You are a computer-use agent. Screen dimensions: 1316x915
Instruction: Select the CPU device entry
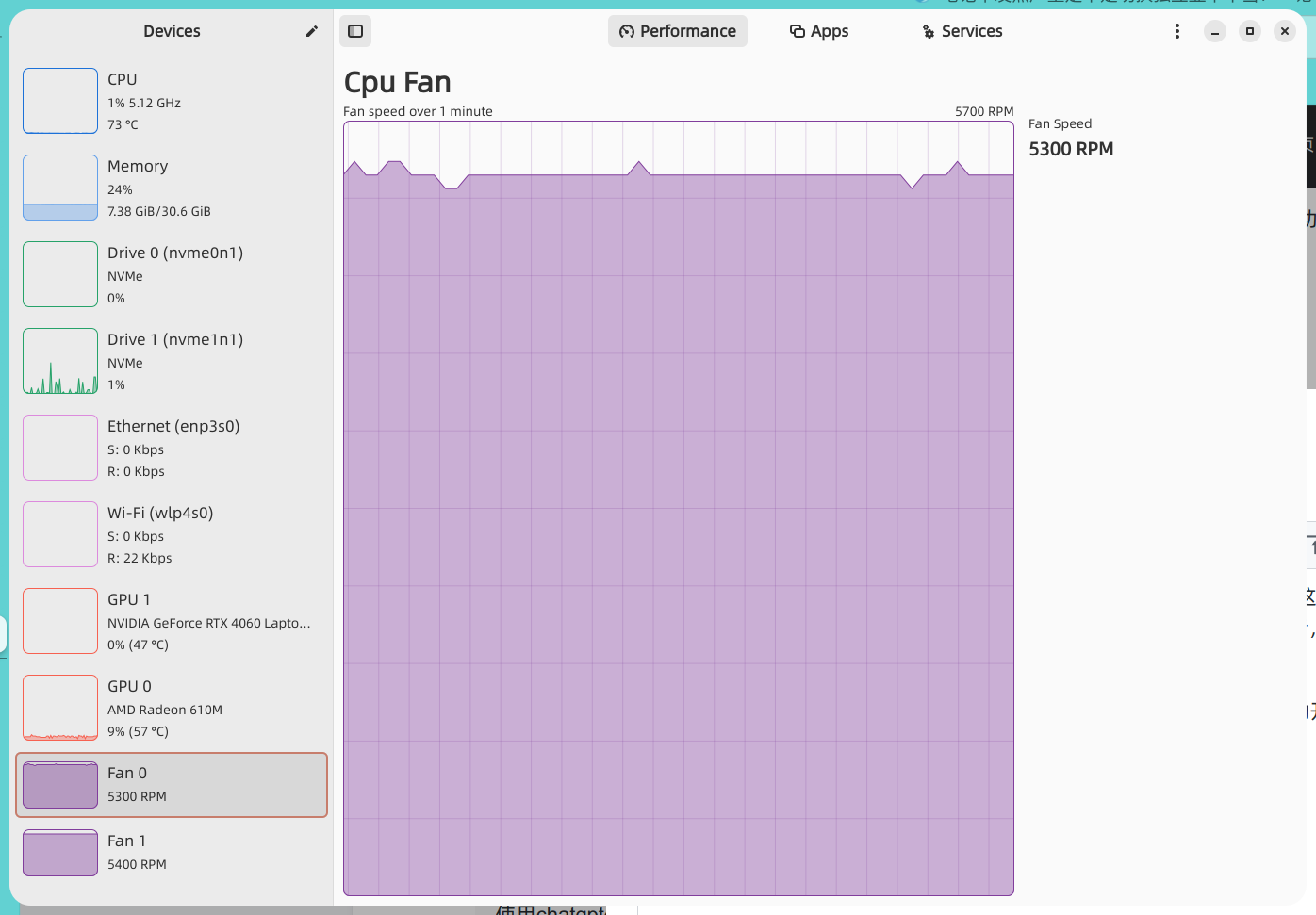[x=172, y=101]
